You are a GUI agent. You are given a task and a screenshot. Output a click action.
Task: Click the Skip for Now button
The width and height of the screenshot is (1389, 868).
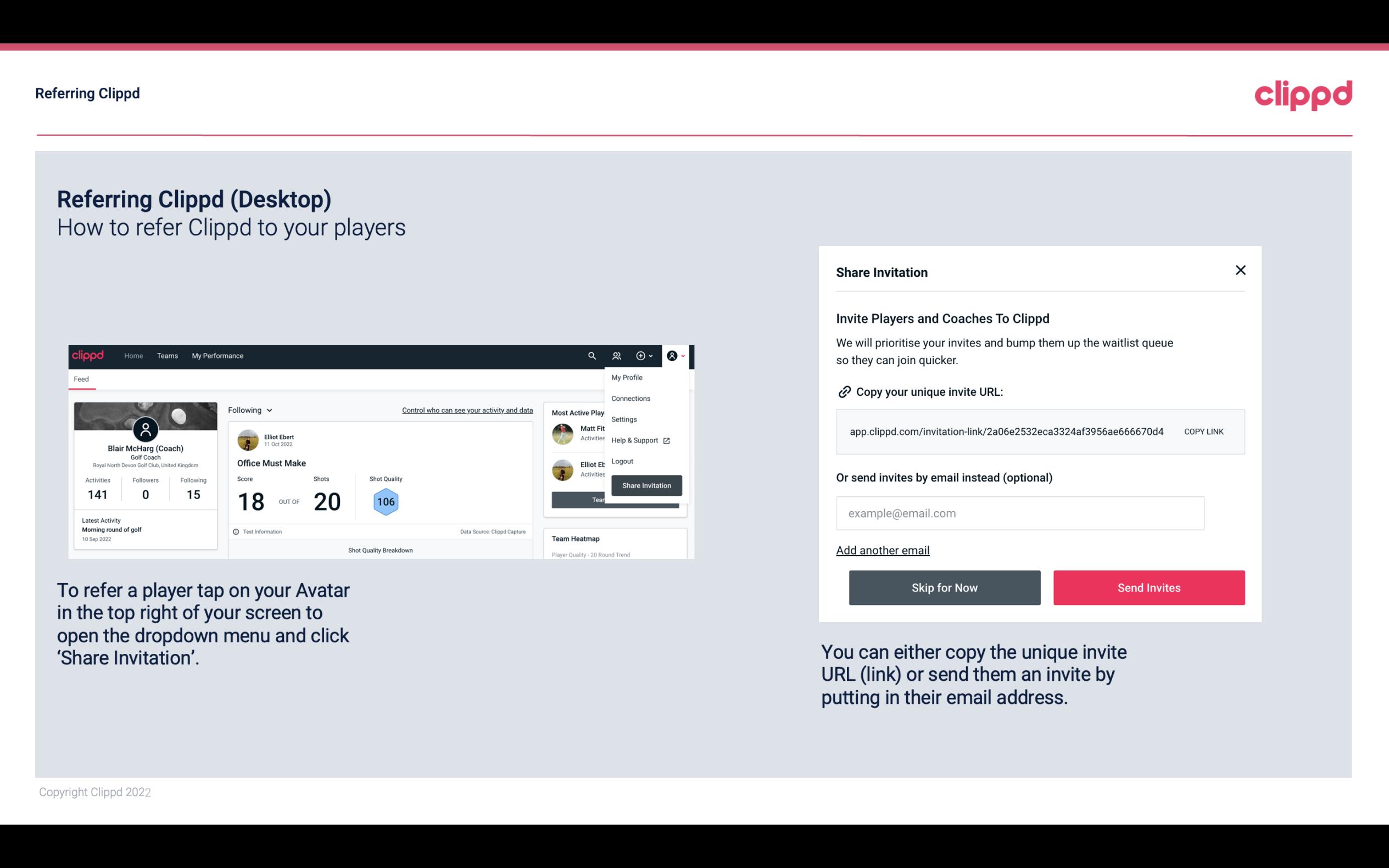[x=944, y=587]
